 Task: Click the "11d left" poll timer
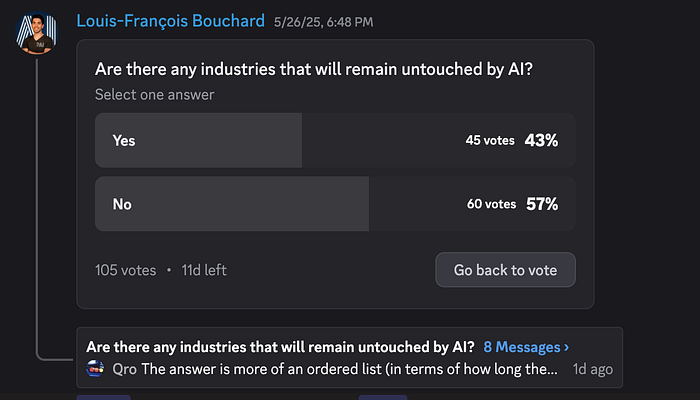pyautogui.click(x=202, y=270)
